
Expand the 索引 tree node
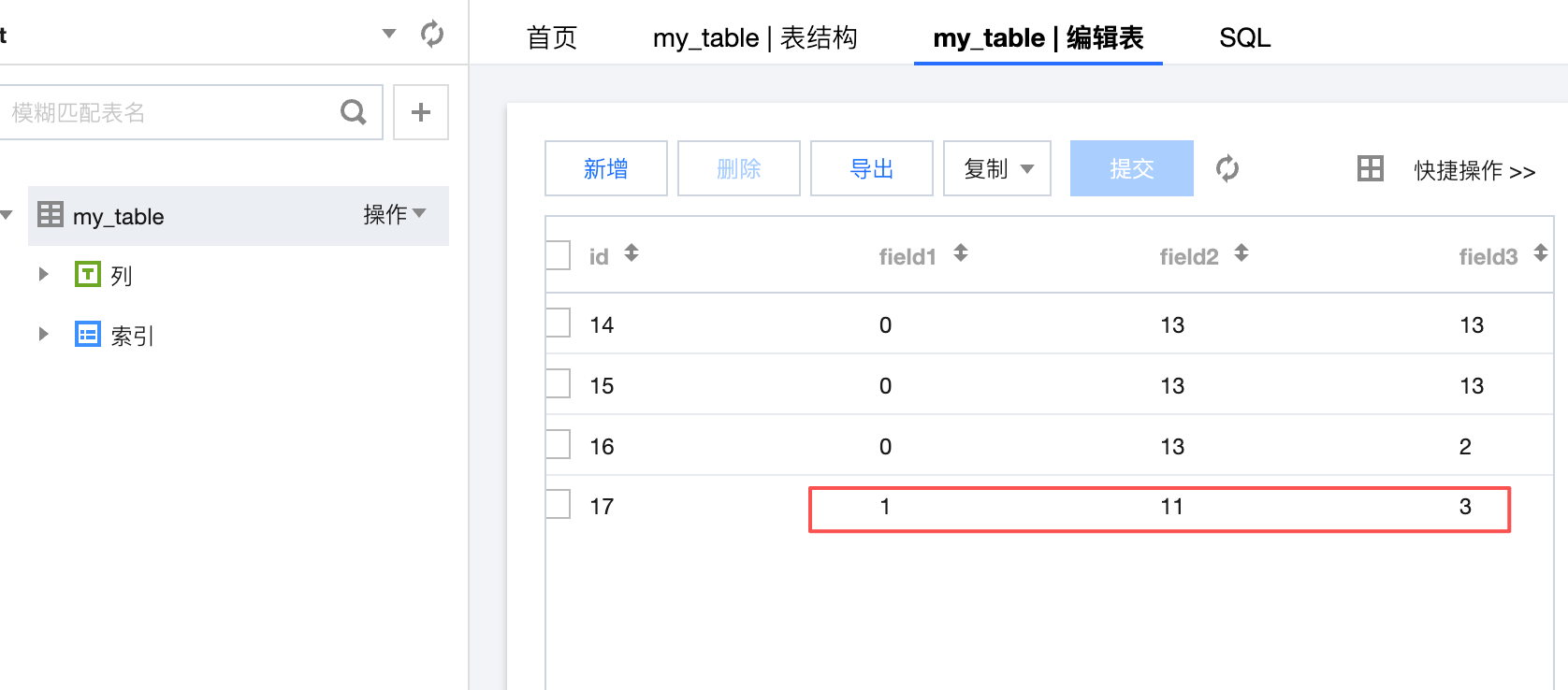tap(43, 334)
